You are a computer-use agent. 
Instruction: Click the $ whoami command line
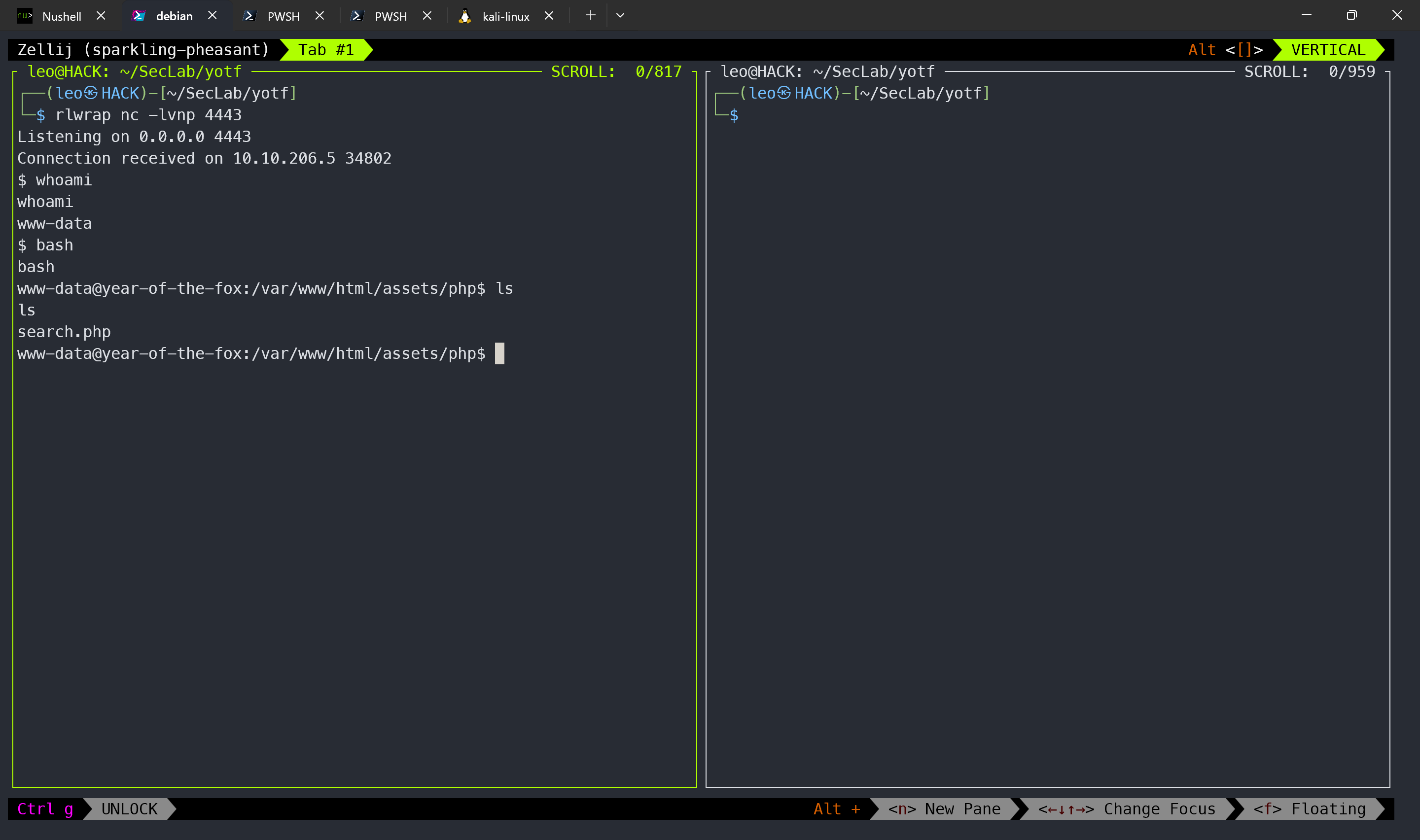point(54,180)
